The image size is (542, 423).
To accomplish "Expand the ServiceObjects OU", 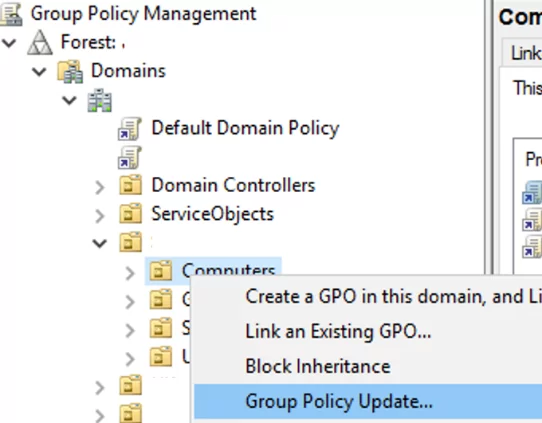I will [100, 216].
